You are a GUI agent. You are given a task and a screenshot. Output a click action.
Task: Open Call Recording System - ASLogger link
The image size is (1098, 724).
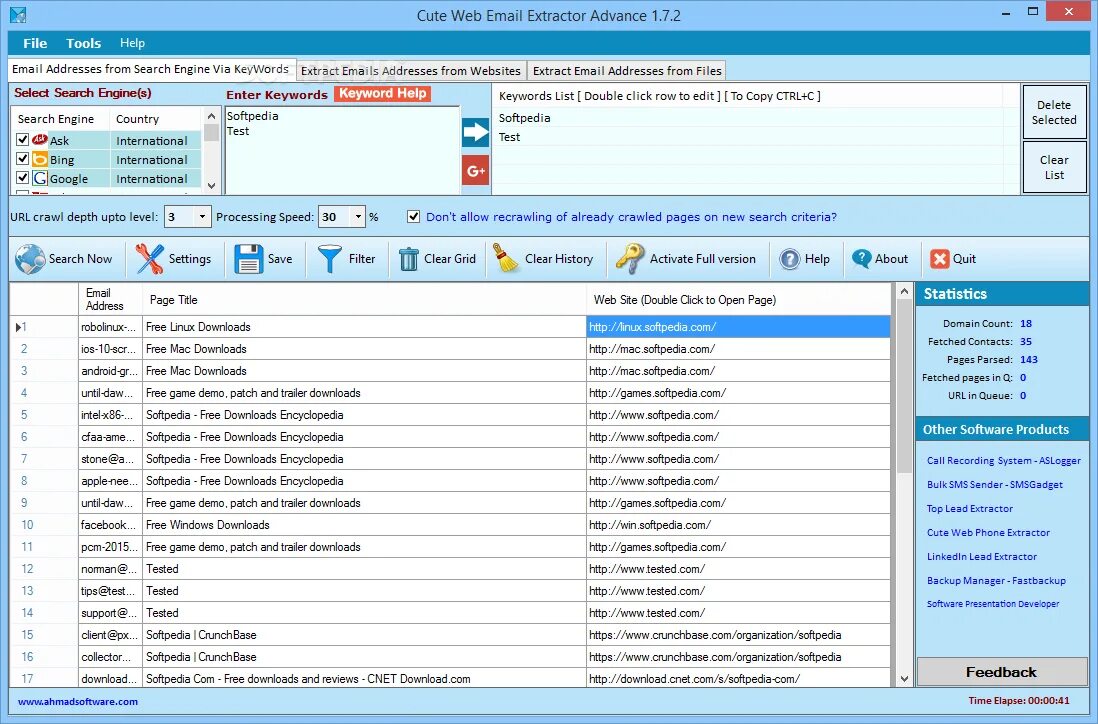(1003, 461)
